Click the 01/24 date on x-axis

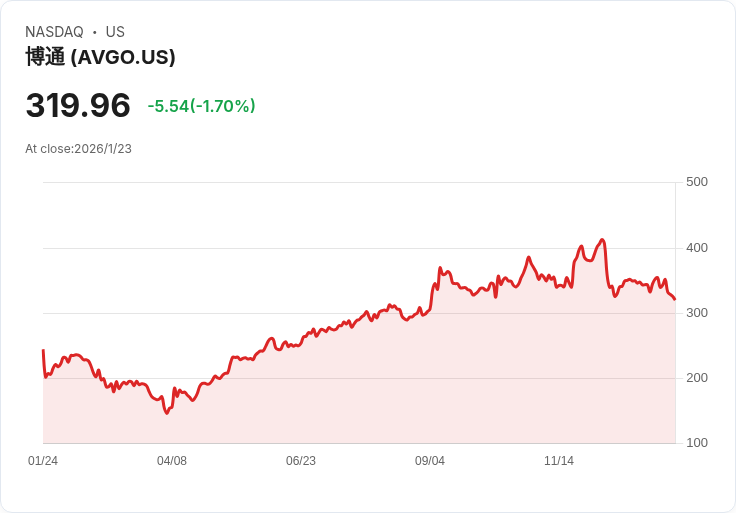point(43,461)
